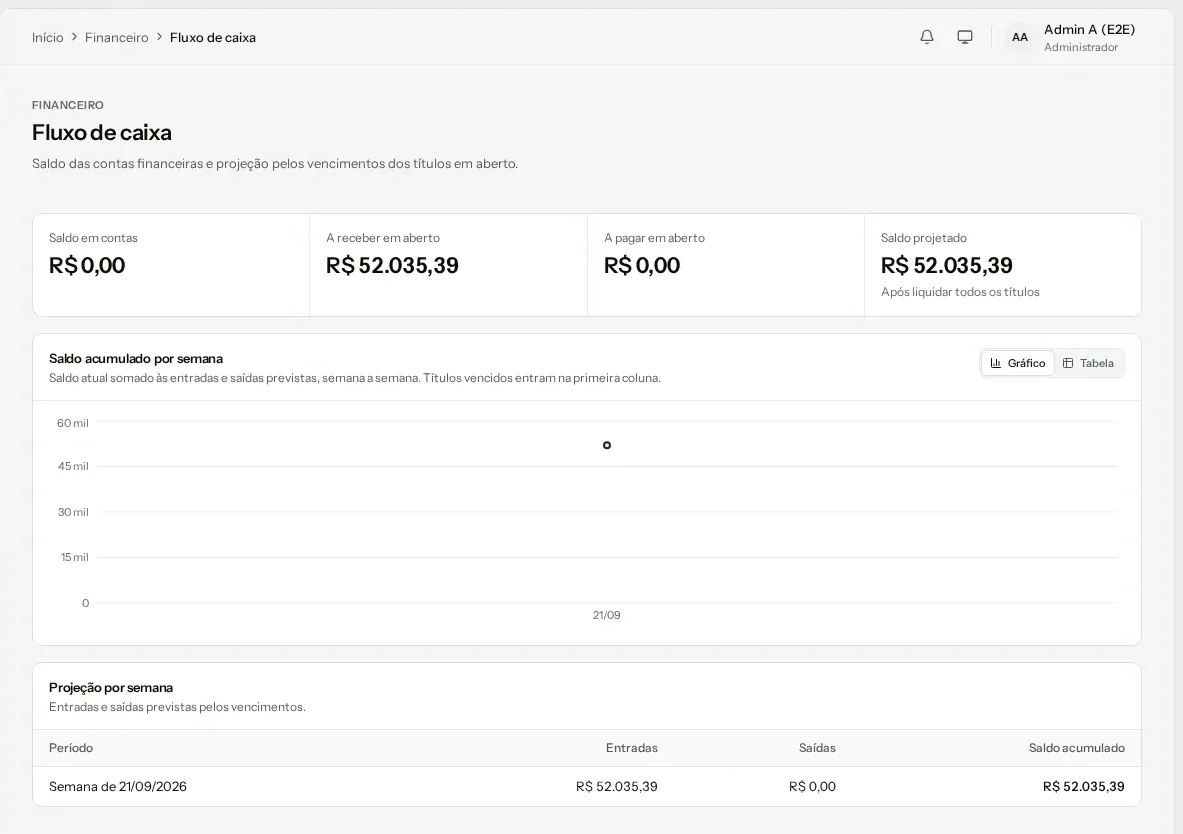1183x834 pixels.
Task: Click the 30 mil axis label
Action: (73, 512)
